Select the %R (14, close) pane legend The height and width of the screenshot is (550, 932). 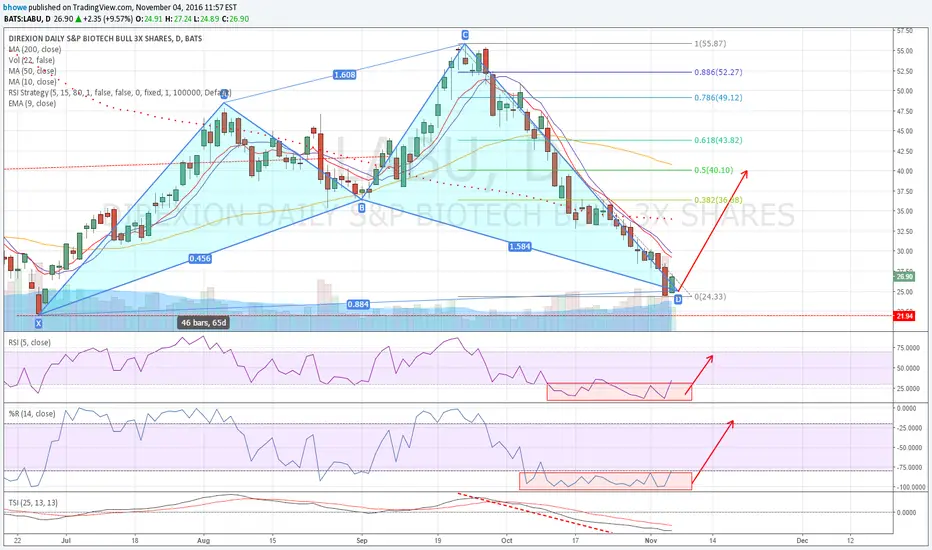coord(32,414)
